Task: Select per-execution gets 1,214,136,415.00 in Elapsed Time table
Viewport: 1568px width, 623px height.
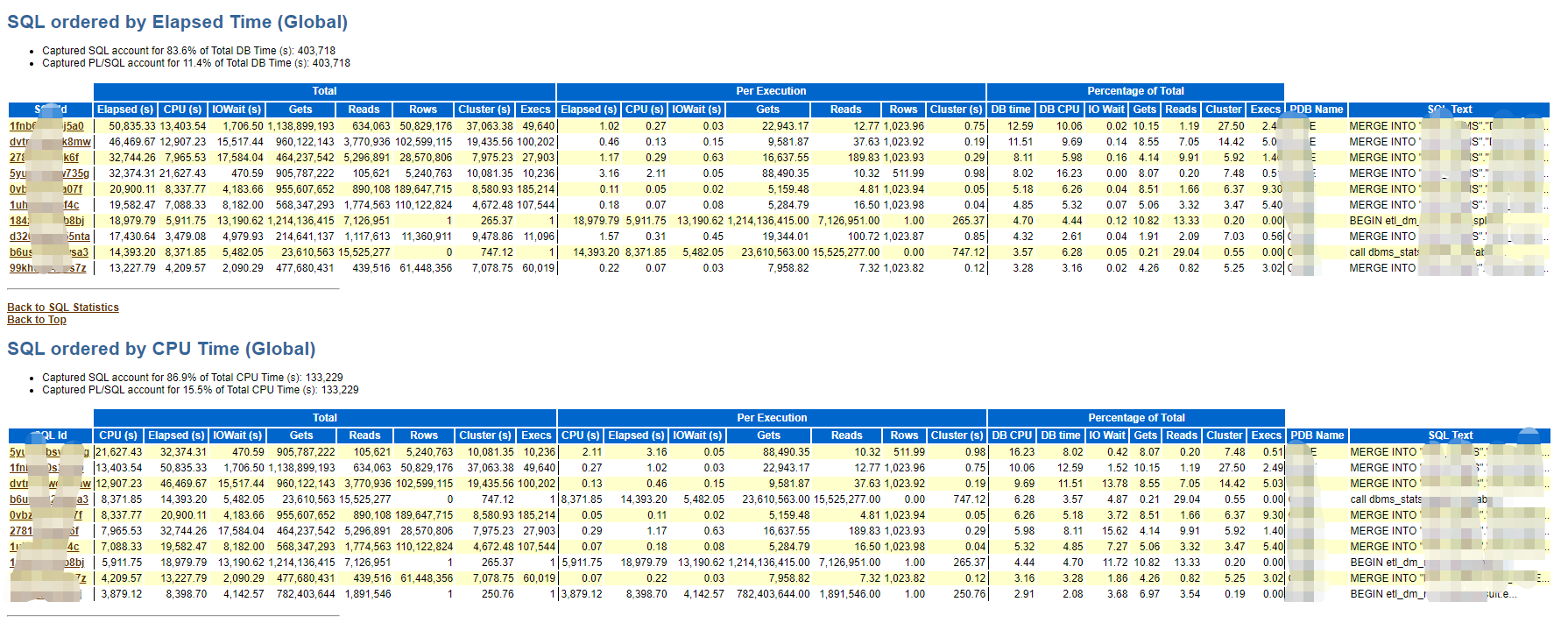Action: (x=768, y=221)
